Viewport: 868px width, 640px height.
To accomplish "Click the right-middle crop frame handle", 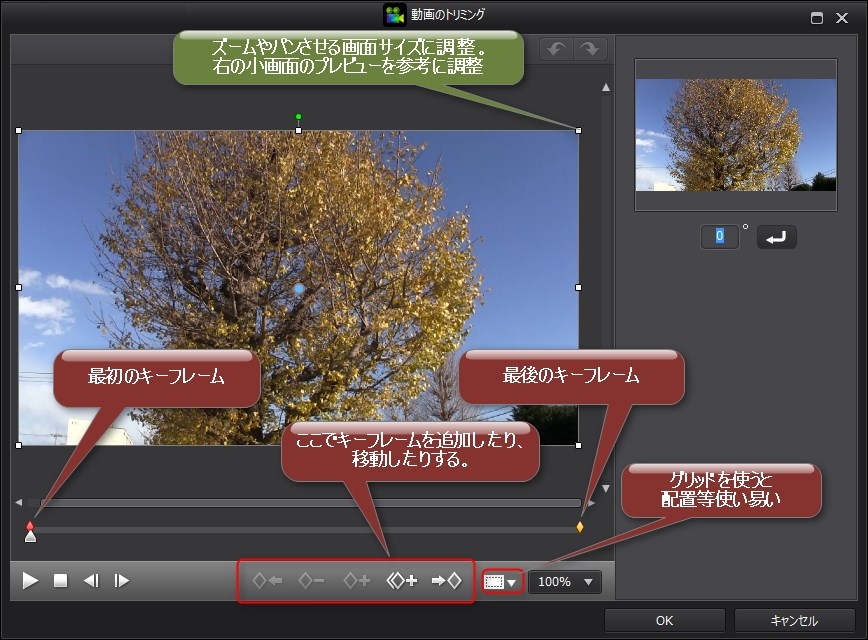I will tap(578, 287).
